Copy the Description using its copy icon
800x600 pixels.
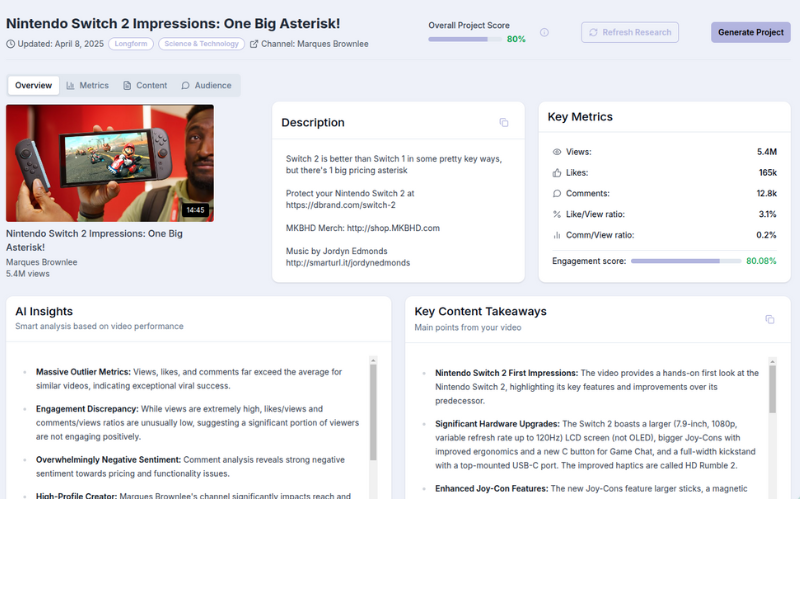[x=504, y=122]
